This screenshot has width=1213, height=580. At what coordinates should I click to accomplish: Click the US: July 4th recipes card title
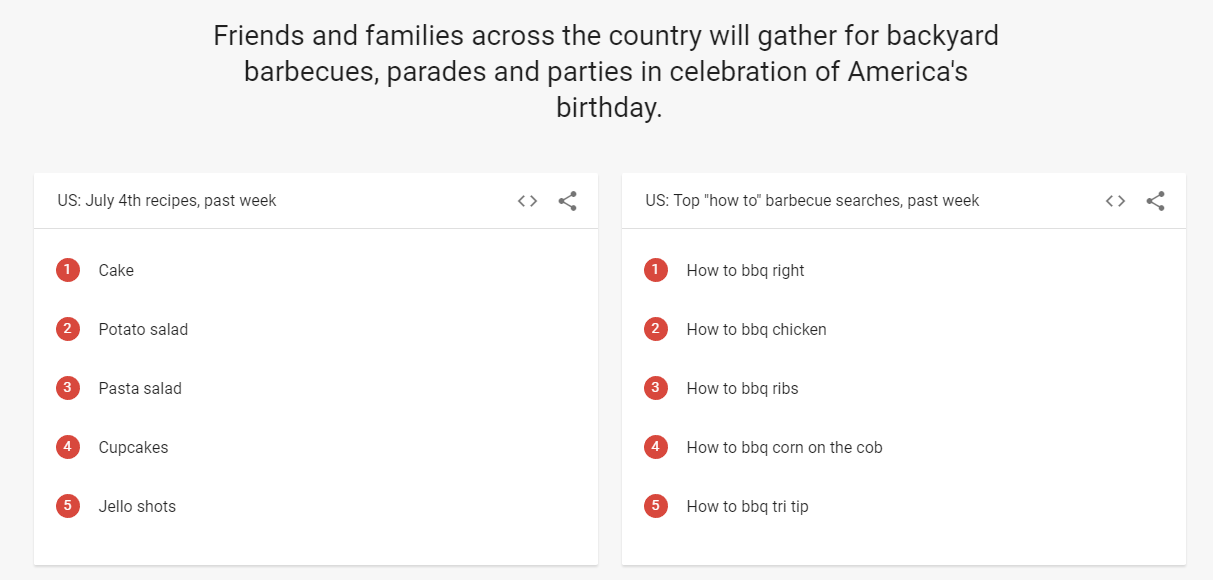[x=167, y=201]
